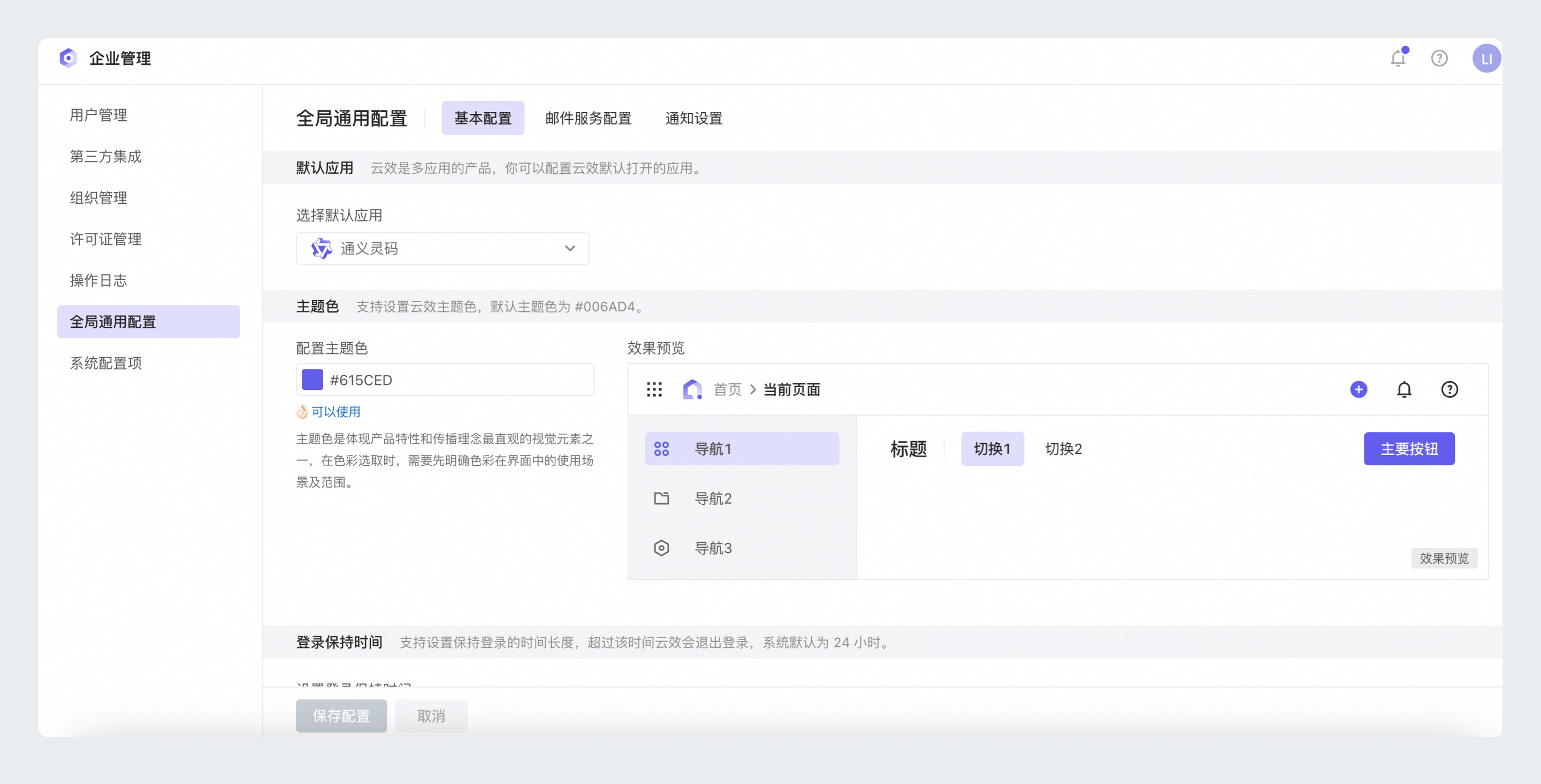Viewport: 1541px width, 784px height.
Task: Switch to the 通知设置 tab
Action: point(694,118)
